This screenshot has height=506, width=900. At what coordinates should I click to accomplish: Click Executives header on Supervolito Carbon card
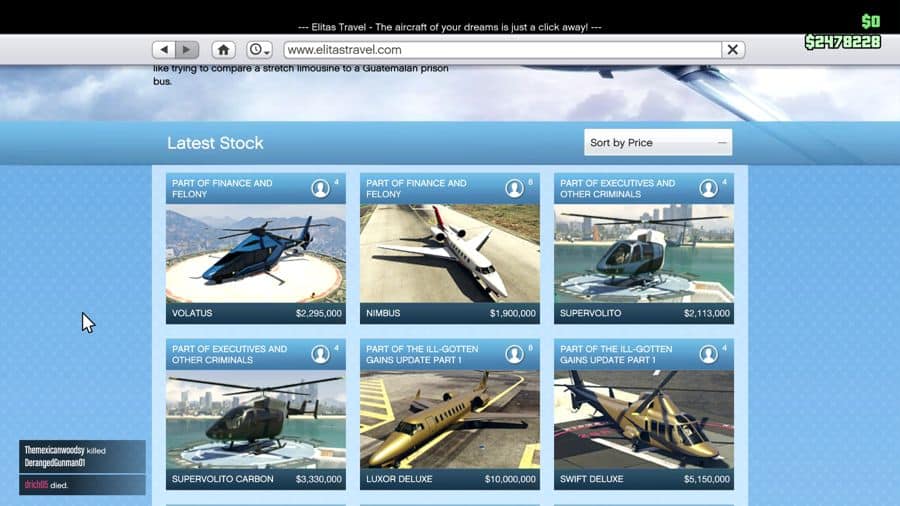pos(229,354)
